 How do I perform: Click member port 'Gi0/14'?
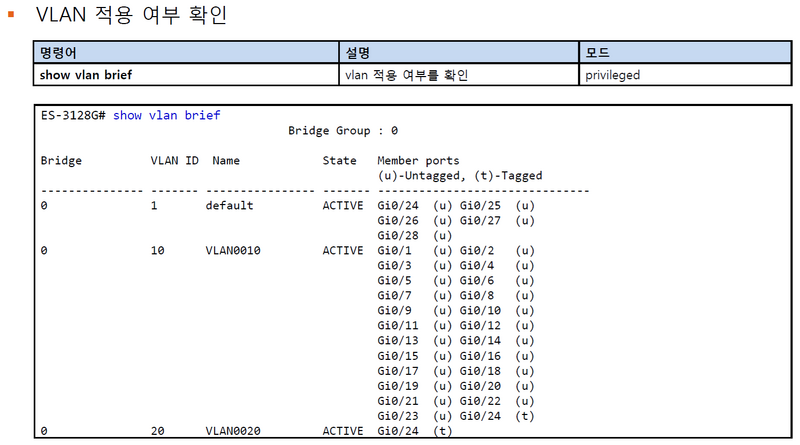480,340
